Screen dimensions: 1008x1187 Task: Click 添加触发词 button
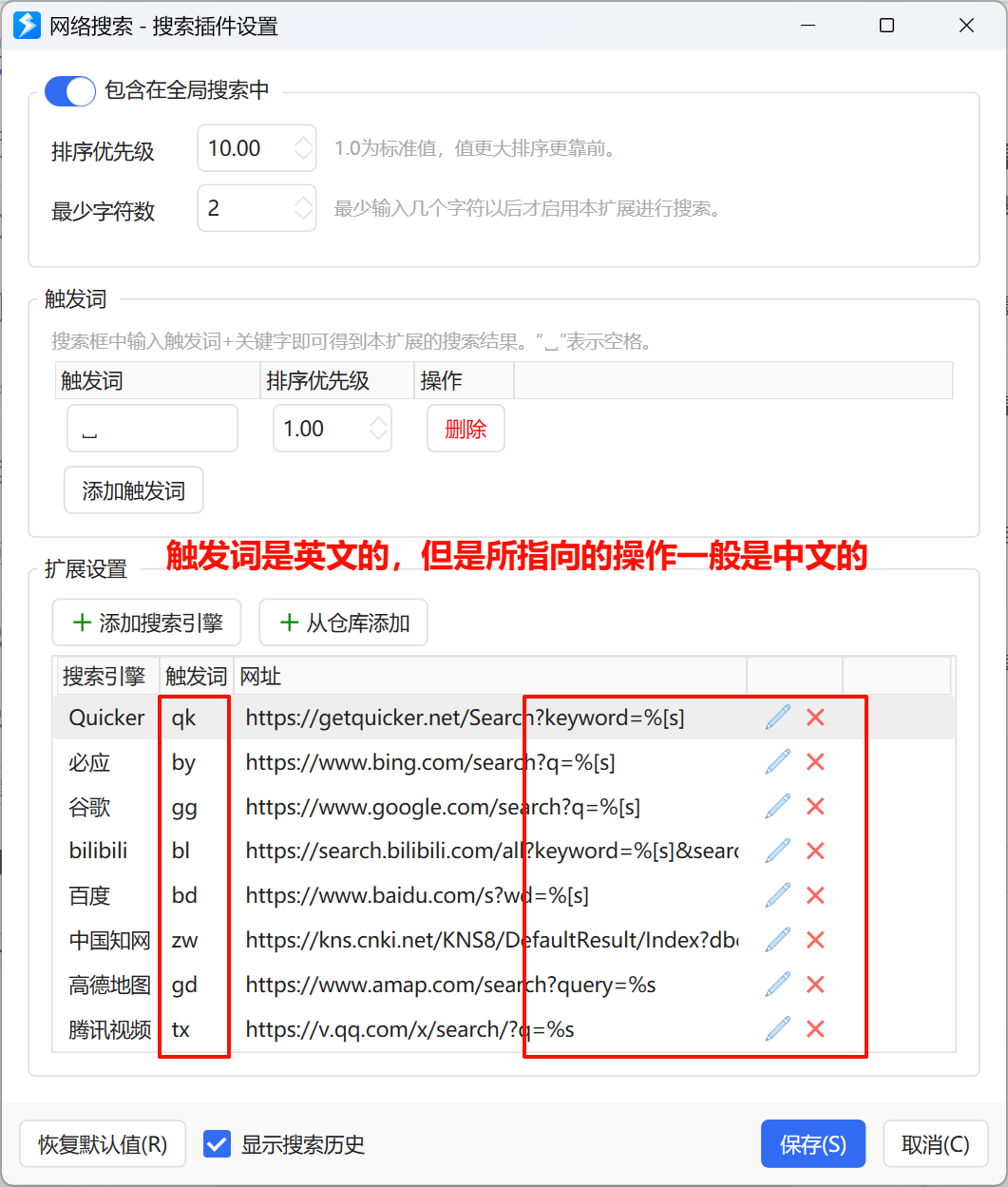133,491
